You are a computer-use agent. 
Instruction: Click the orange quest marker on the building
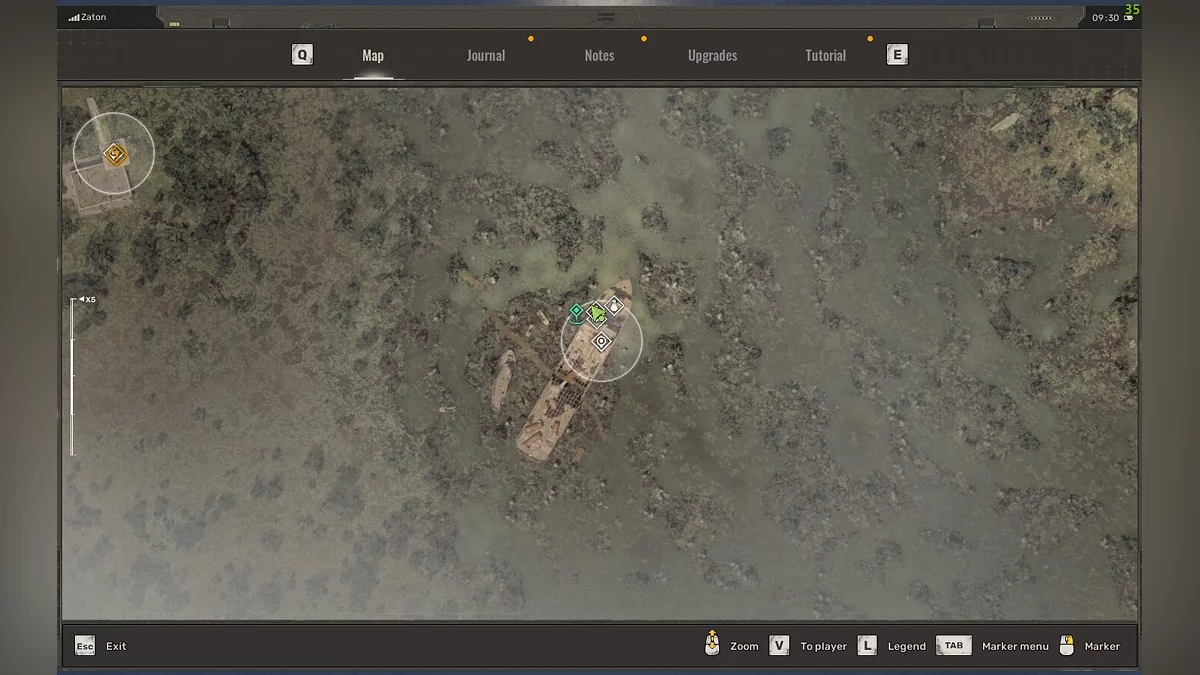114,154
